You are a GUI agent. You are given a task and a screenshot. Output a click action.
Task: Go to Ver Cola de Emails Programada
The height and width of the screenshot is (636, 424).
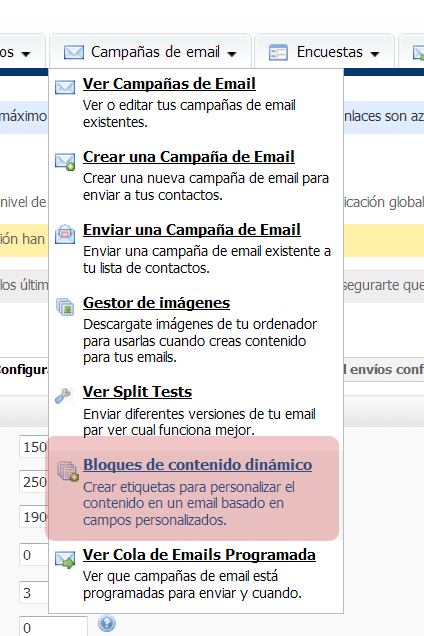[x=199, y=555]
